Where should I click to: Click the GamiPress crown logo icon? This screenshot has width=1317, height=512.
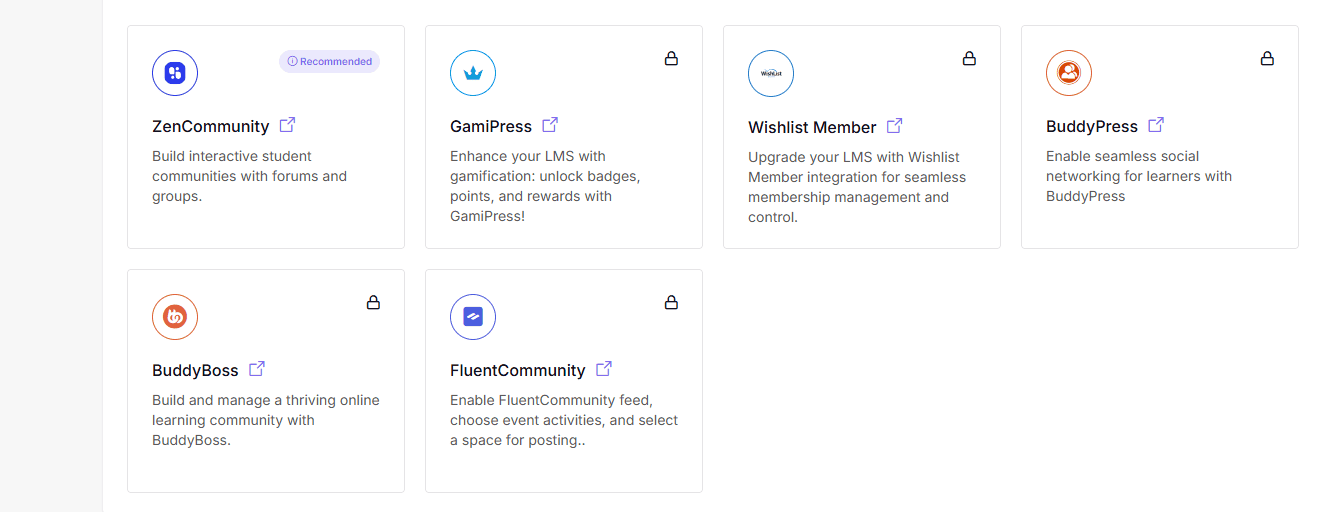tap(473, 73)
